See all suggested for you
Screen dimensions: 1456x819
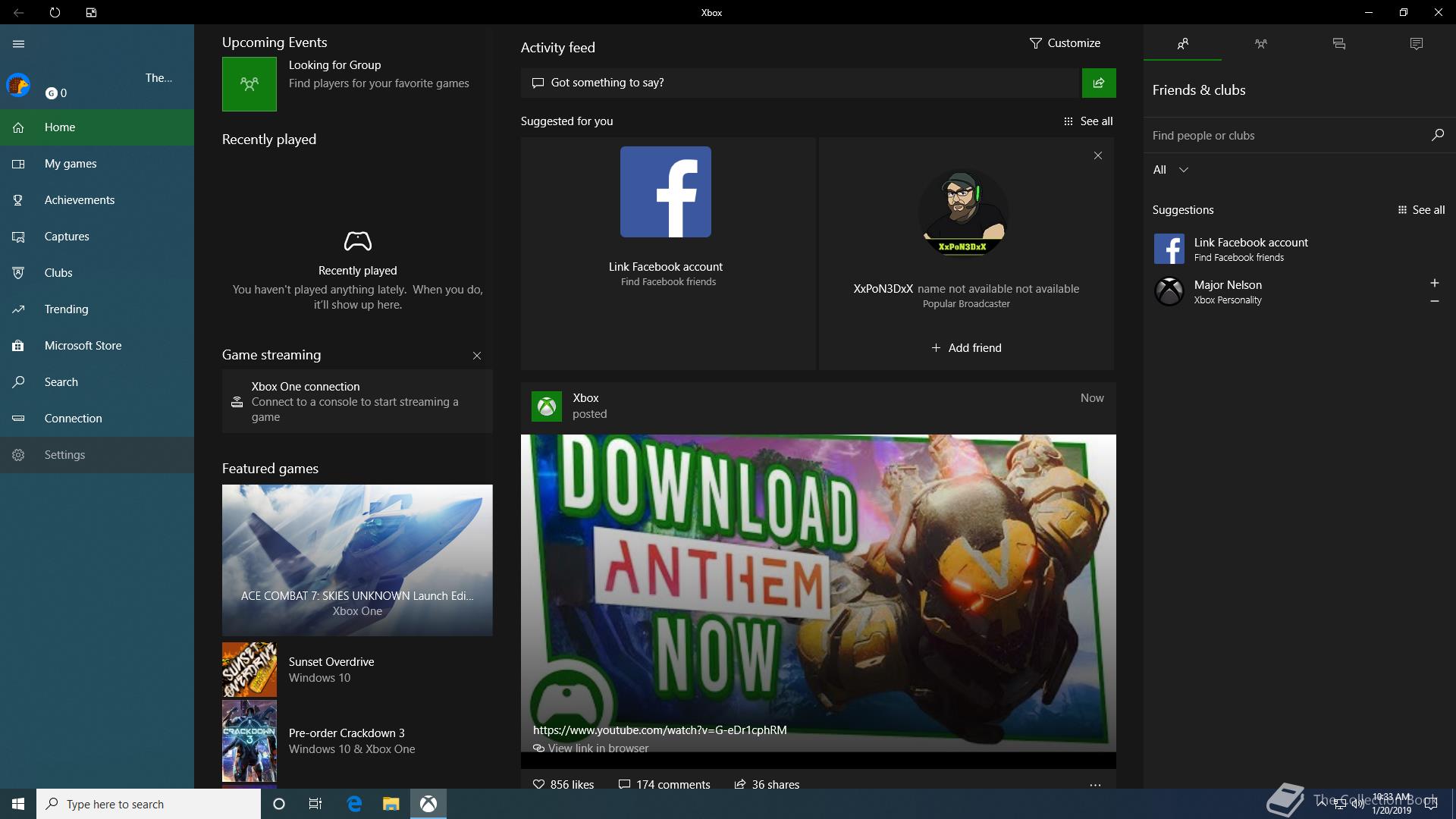pos(1088,121)
